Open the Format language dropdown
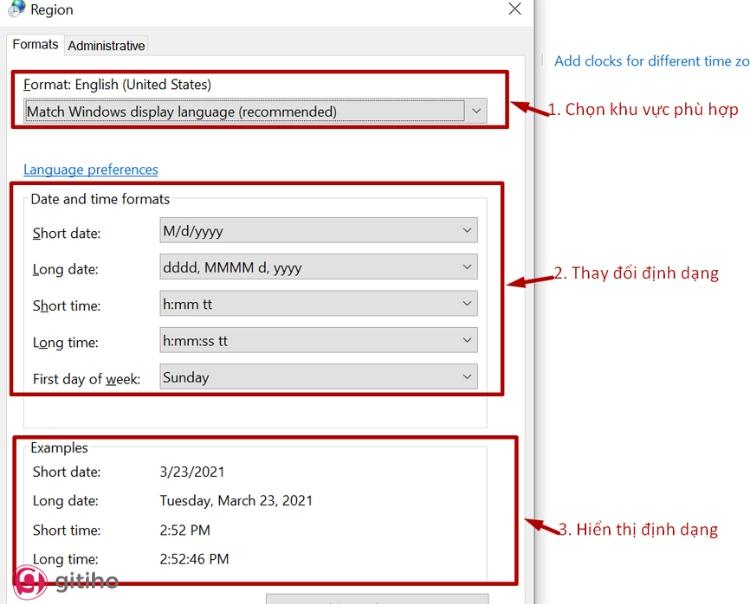The width and height of the screenshot is (750, 604). 255,111
